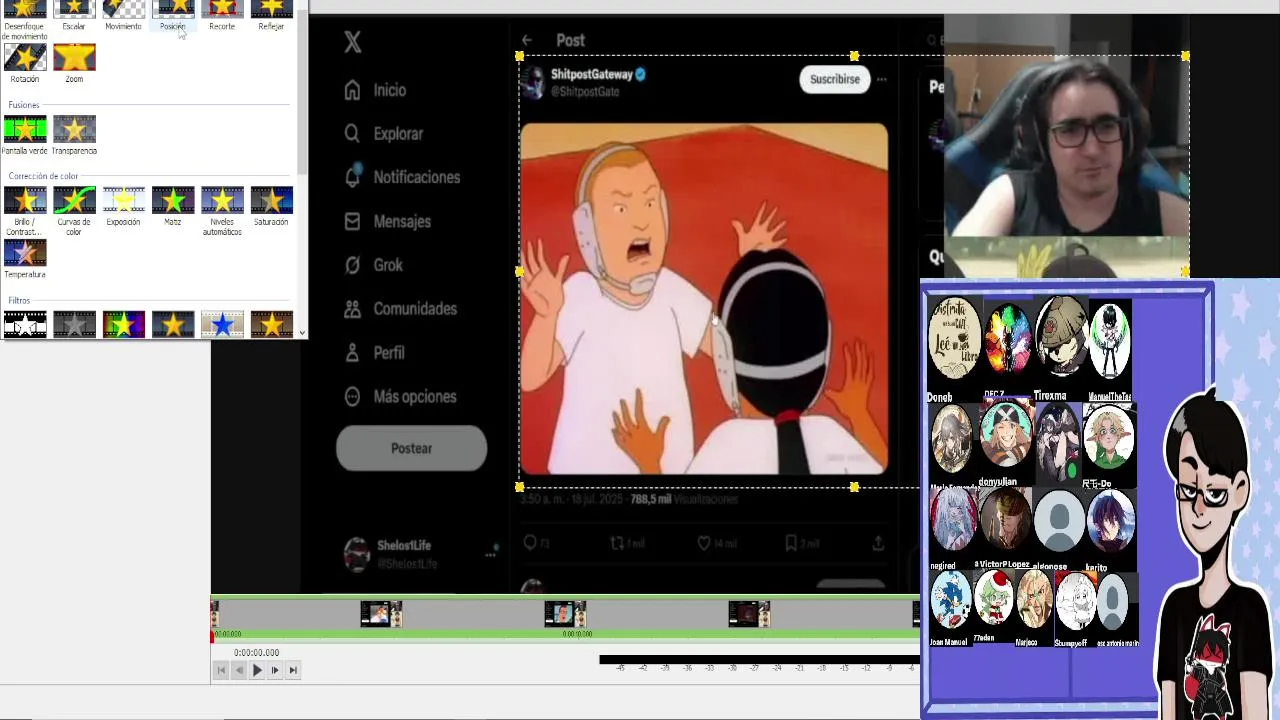This screenshot has height=720, width=1280.
Task: Open the SheloslLife account switcher
Action: click(x=422, y=553)
